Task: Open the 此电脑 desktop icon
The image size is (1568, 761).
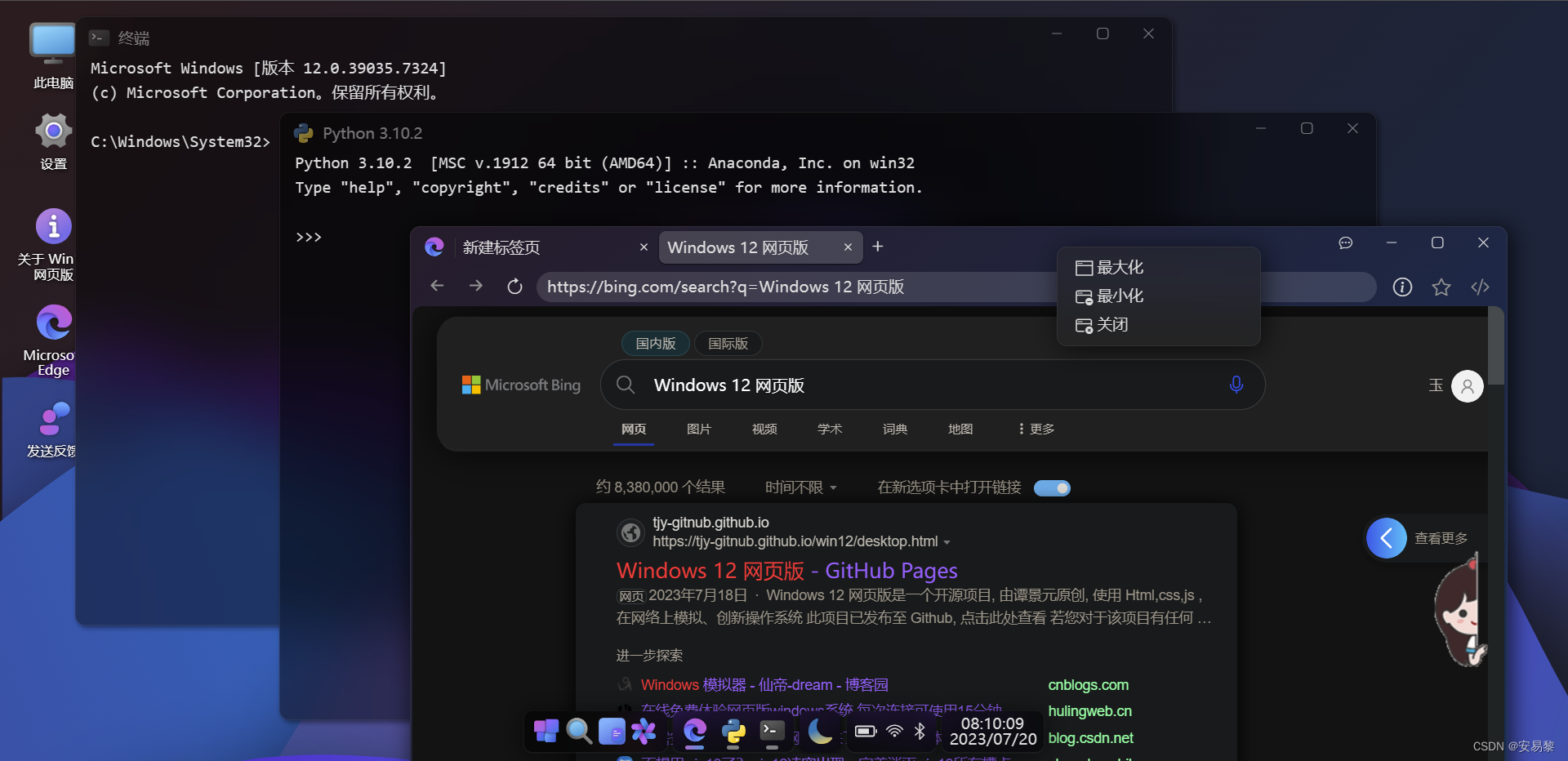Action: 52,56
